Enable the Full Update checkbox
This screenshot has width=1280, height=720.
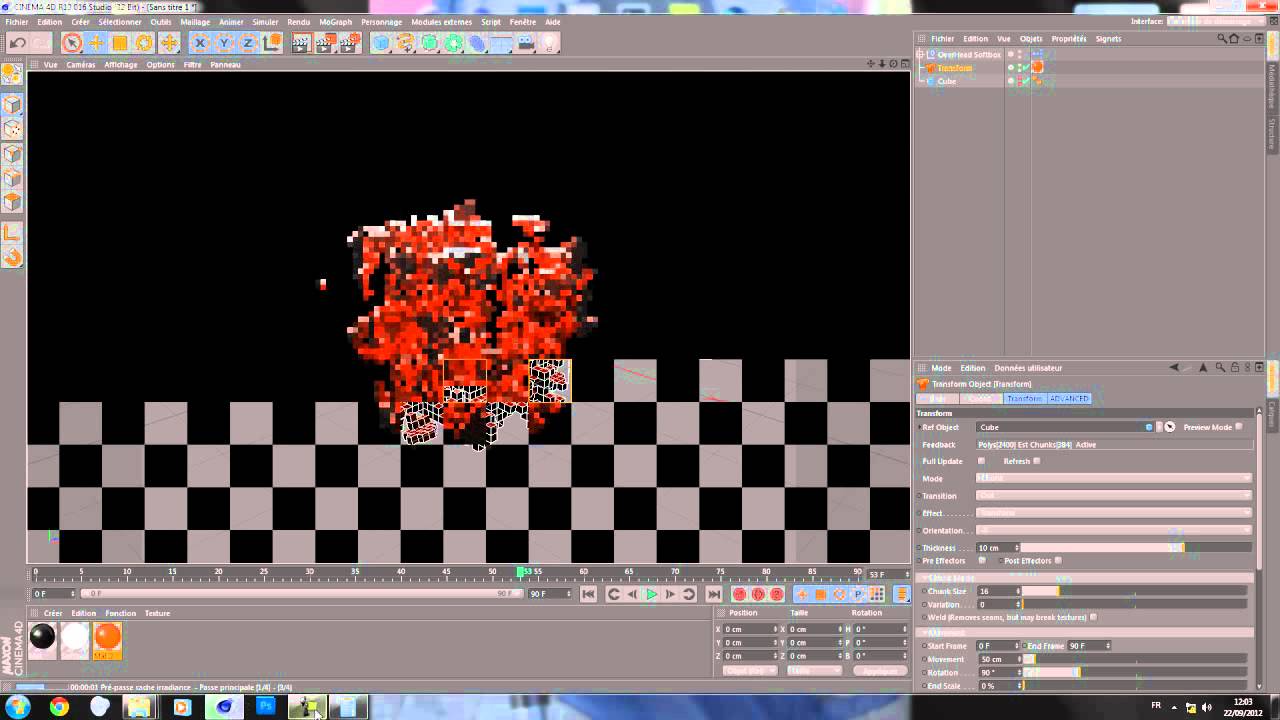[x=981, y=461]
